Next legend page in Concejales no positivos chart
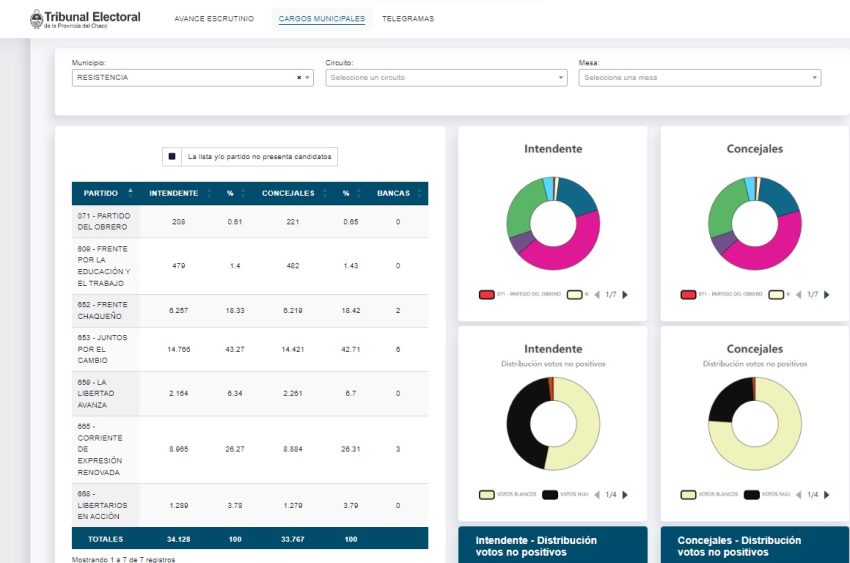 tap(828, 495)
